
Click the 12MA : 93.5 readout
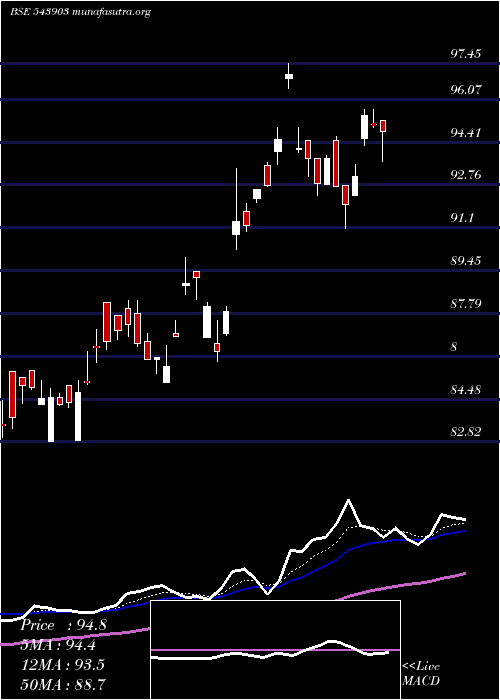(x=62, y=665)
